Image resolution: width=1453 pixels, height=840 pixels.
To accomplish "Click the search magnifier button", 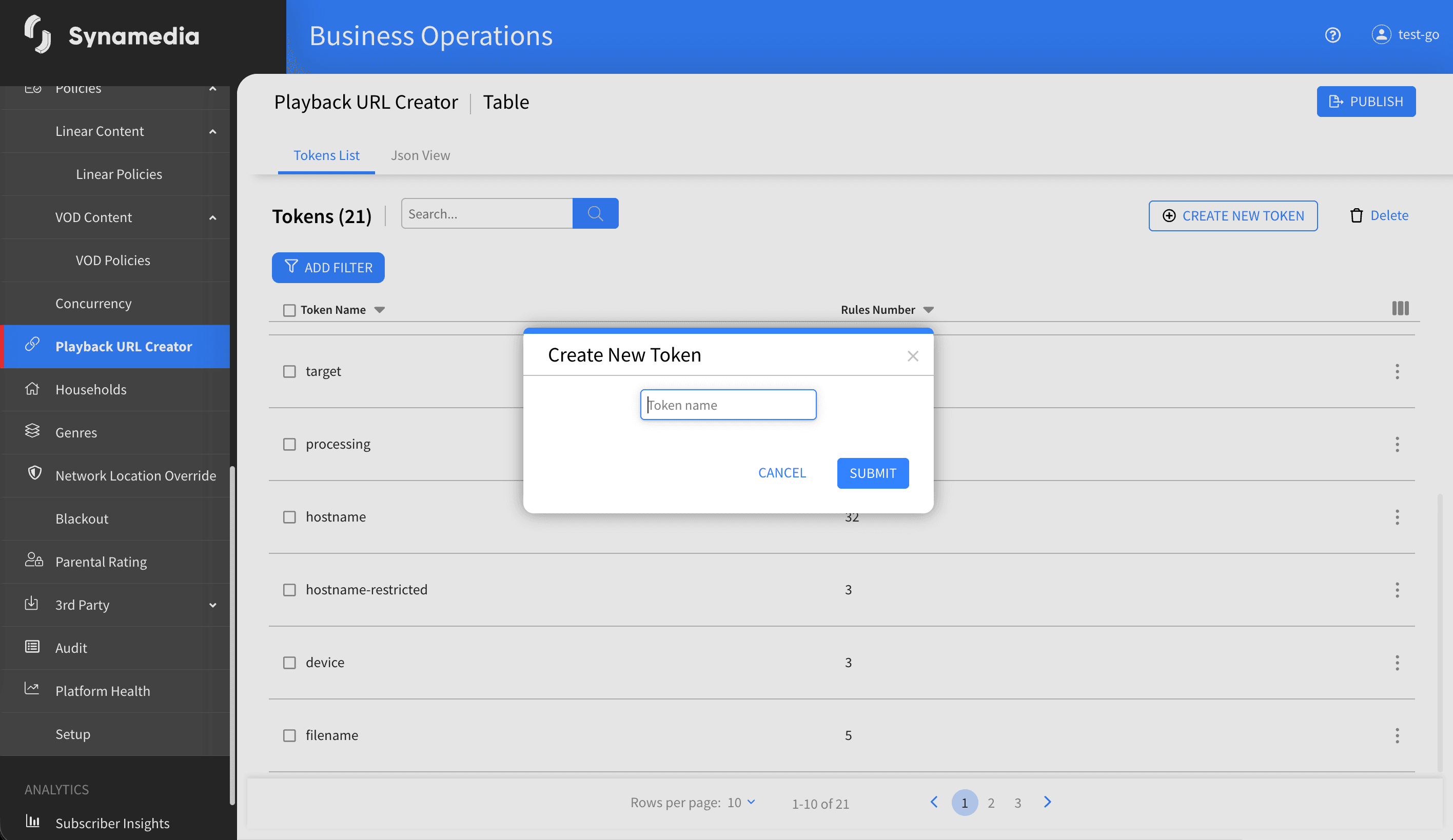I will click(x=595, y=214).
